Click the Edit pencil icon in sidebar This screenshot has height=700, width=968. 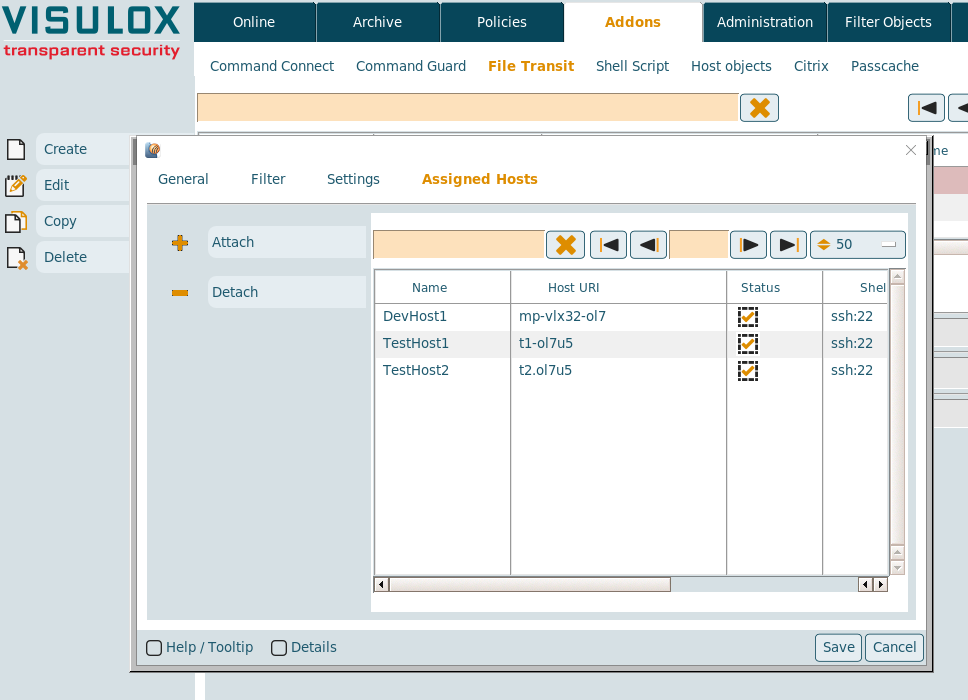point(16,185)
